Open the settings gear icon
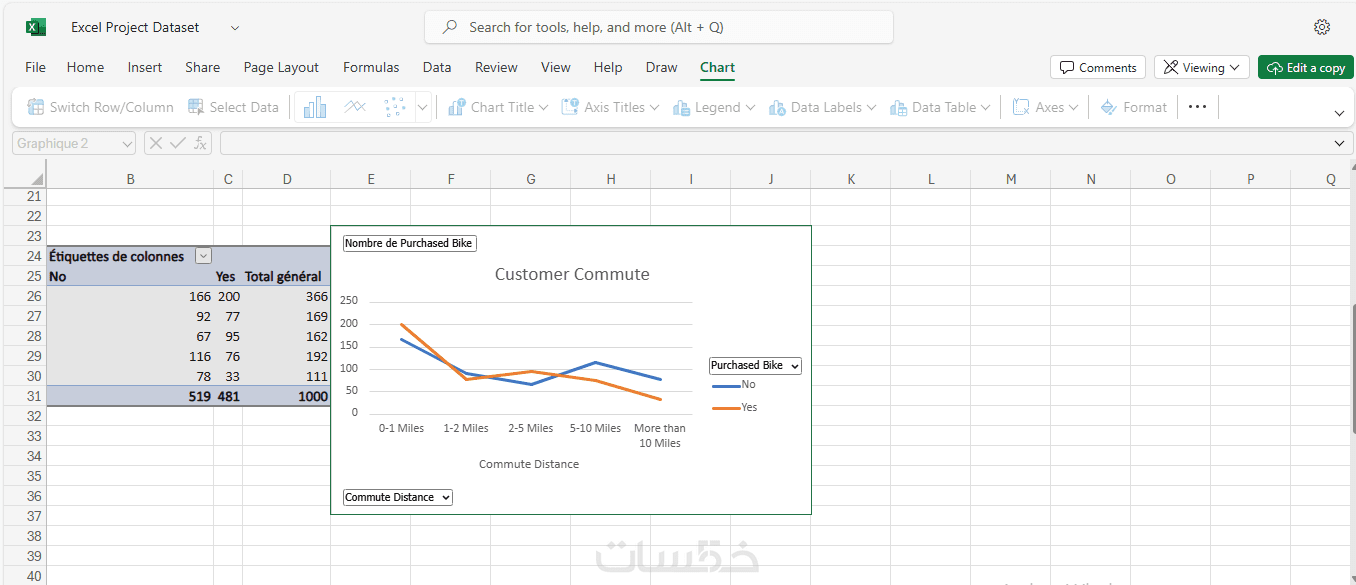1356x585 pixels. (1322, 27)
